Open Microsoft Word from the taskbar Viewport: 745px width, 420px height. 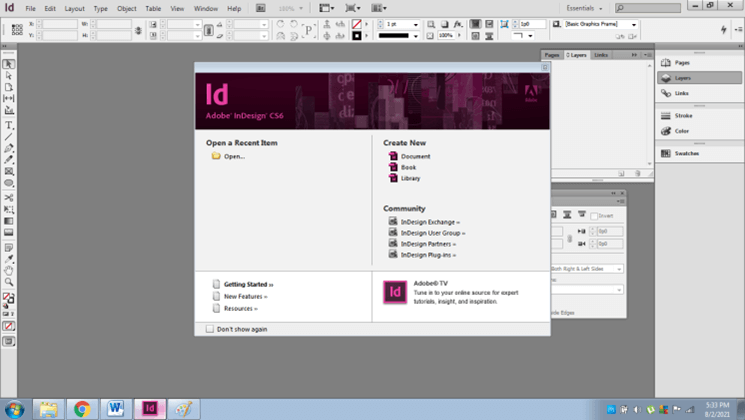click(x=116, y=409)
